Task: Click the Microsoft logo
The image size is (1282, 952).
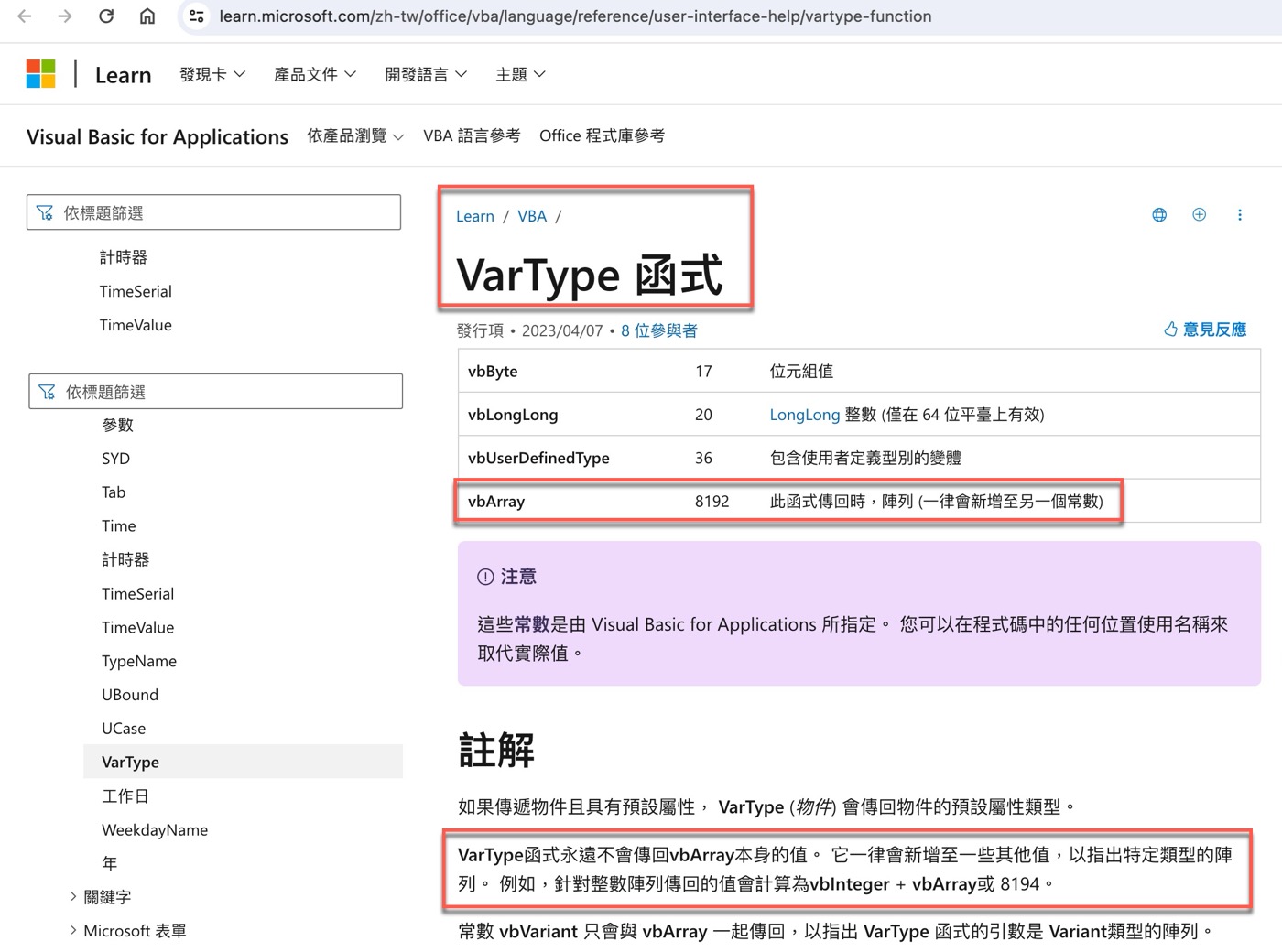Action: click(40, 73)
